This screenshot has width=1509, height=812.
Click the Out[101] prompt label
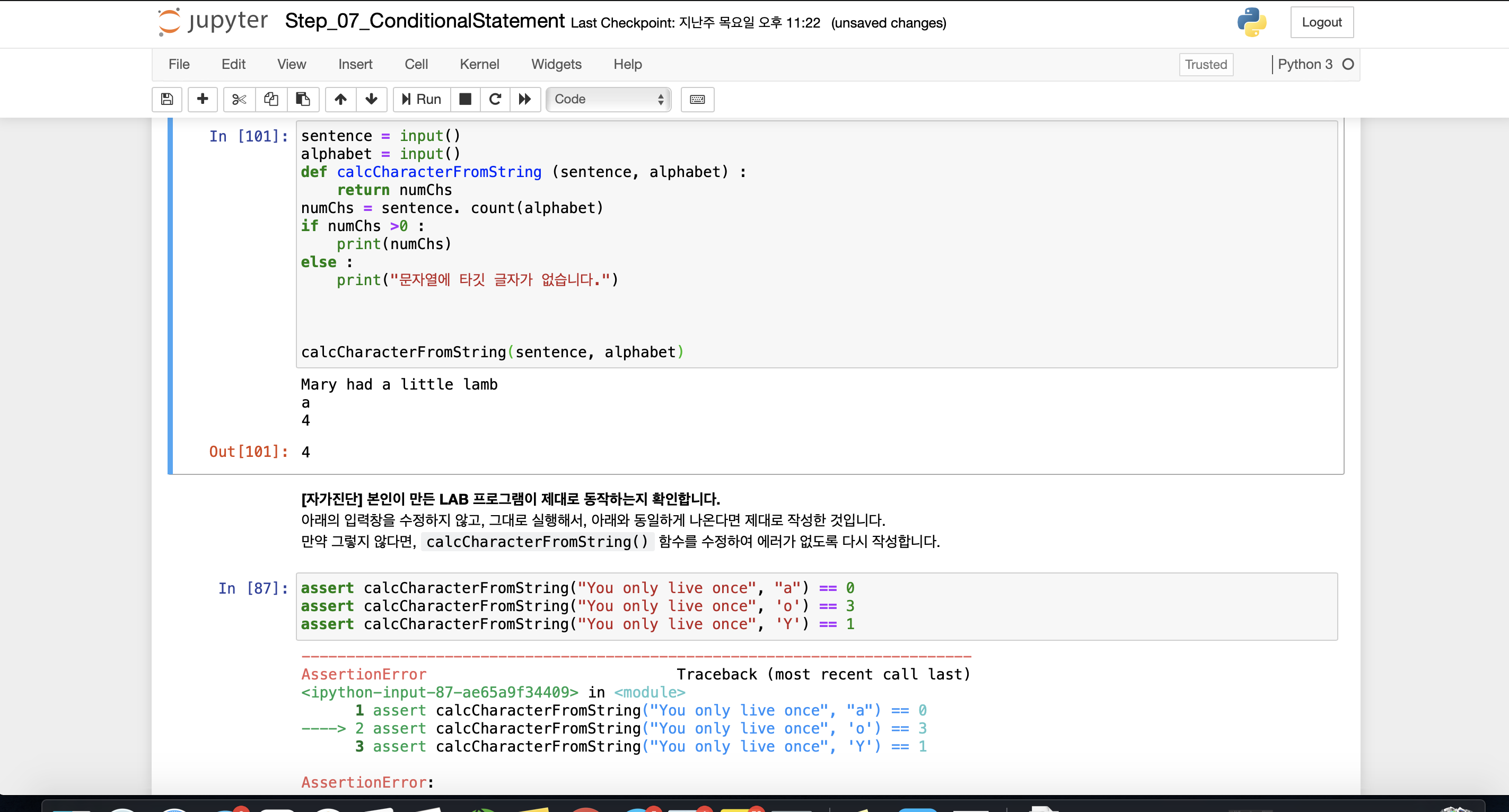coord(248,452)
